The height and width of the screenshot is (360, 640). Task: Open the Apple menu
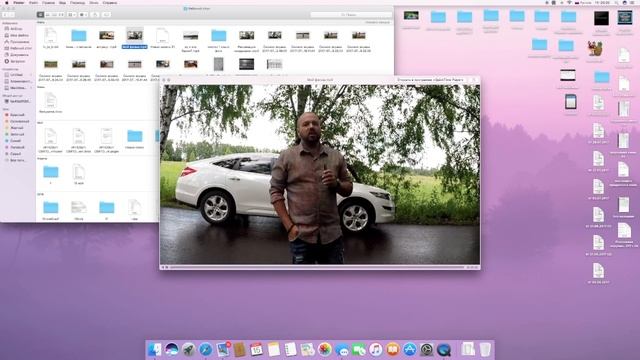pyautogui.click(x=7, y=2)
